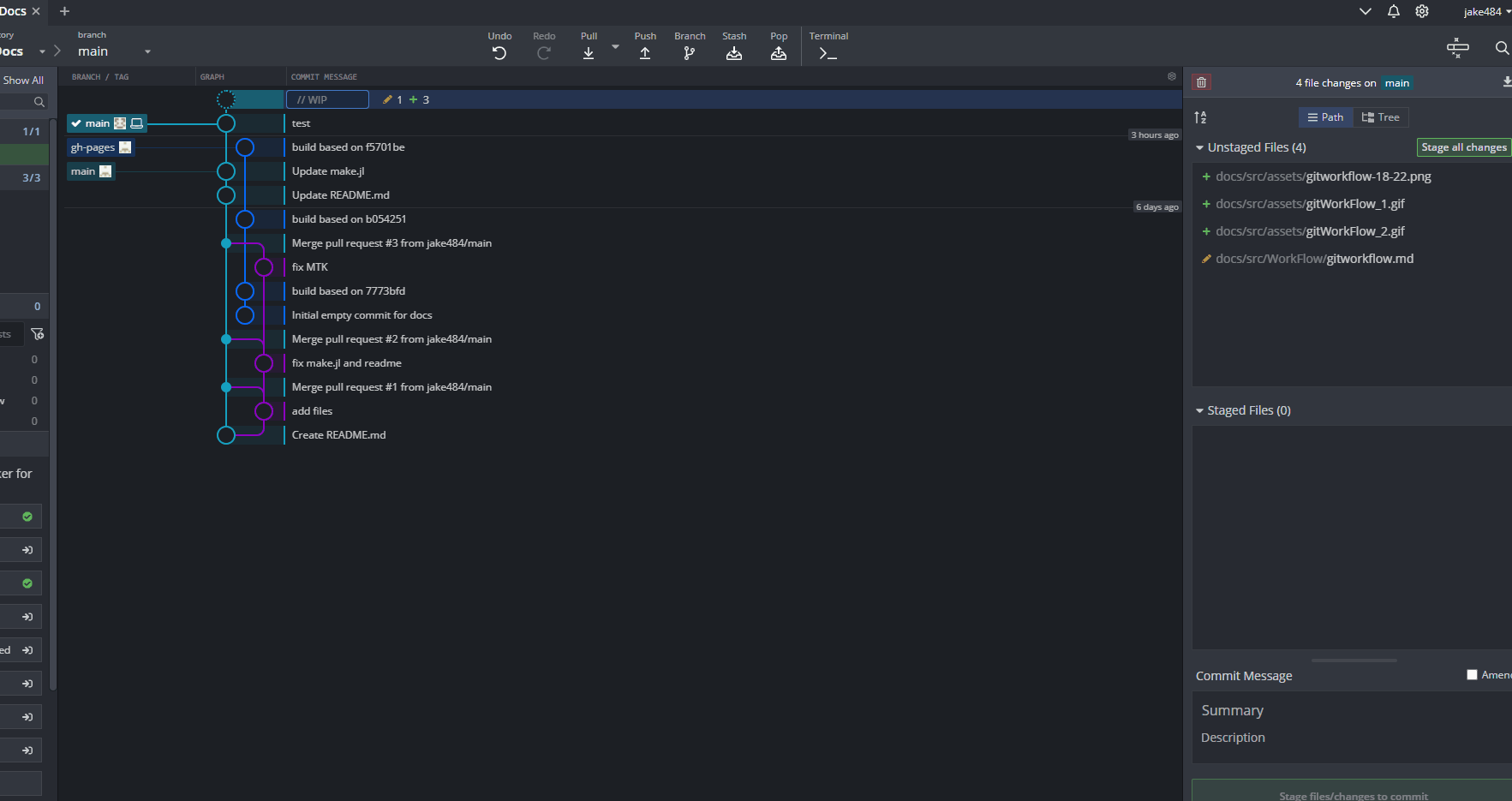
Task: Switch file view to Tree
Action: [x=1381, y=117]
